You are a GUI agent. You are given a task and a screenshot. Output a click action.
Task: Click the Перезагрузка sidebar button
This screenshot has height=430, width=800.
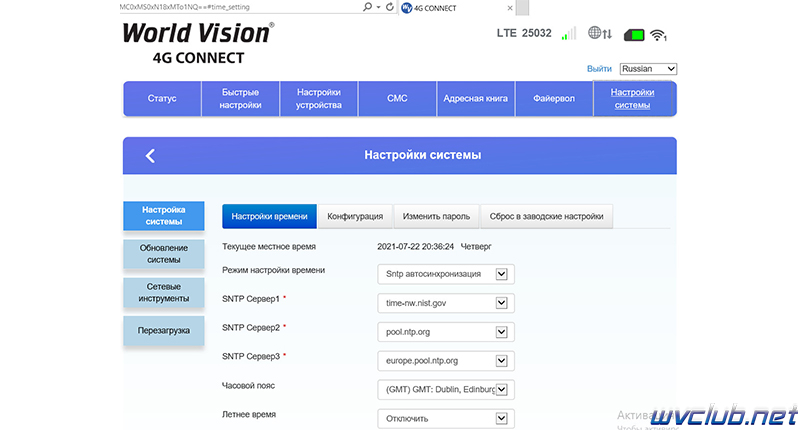pos(164,331)
